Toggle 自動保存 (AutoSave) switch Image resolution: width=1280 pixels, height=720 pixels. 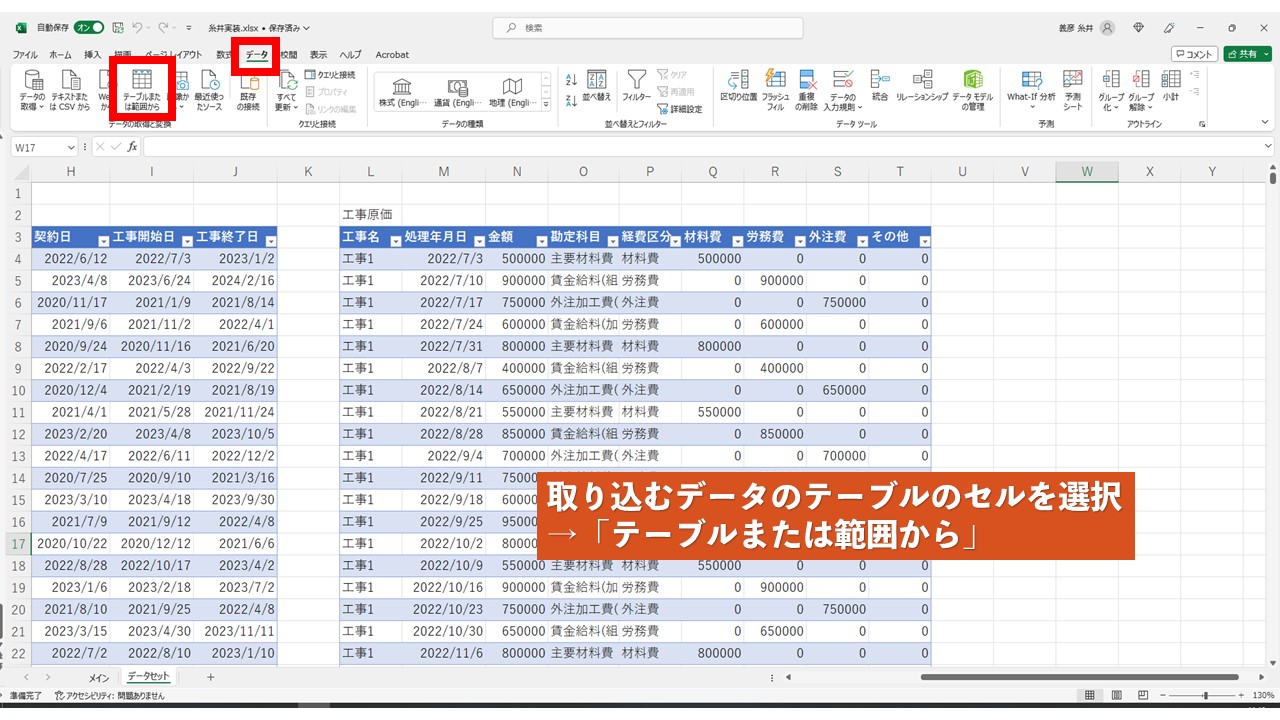click(x=89, y=28)
